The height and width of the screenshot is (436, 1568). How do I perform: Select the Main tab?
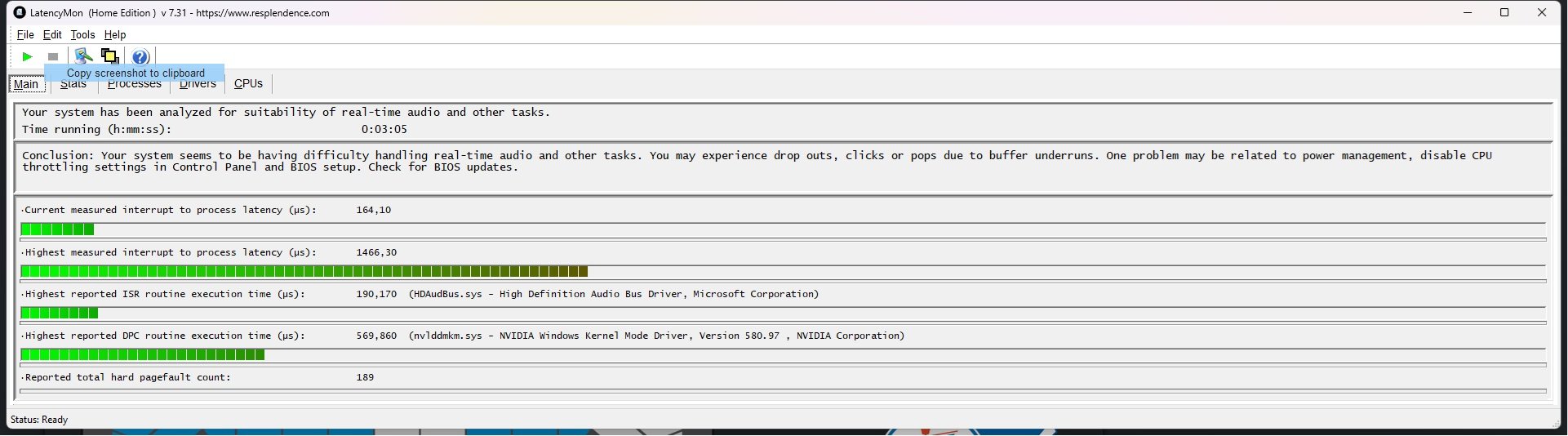coord(26,84)
